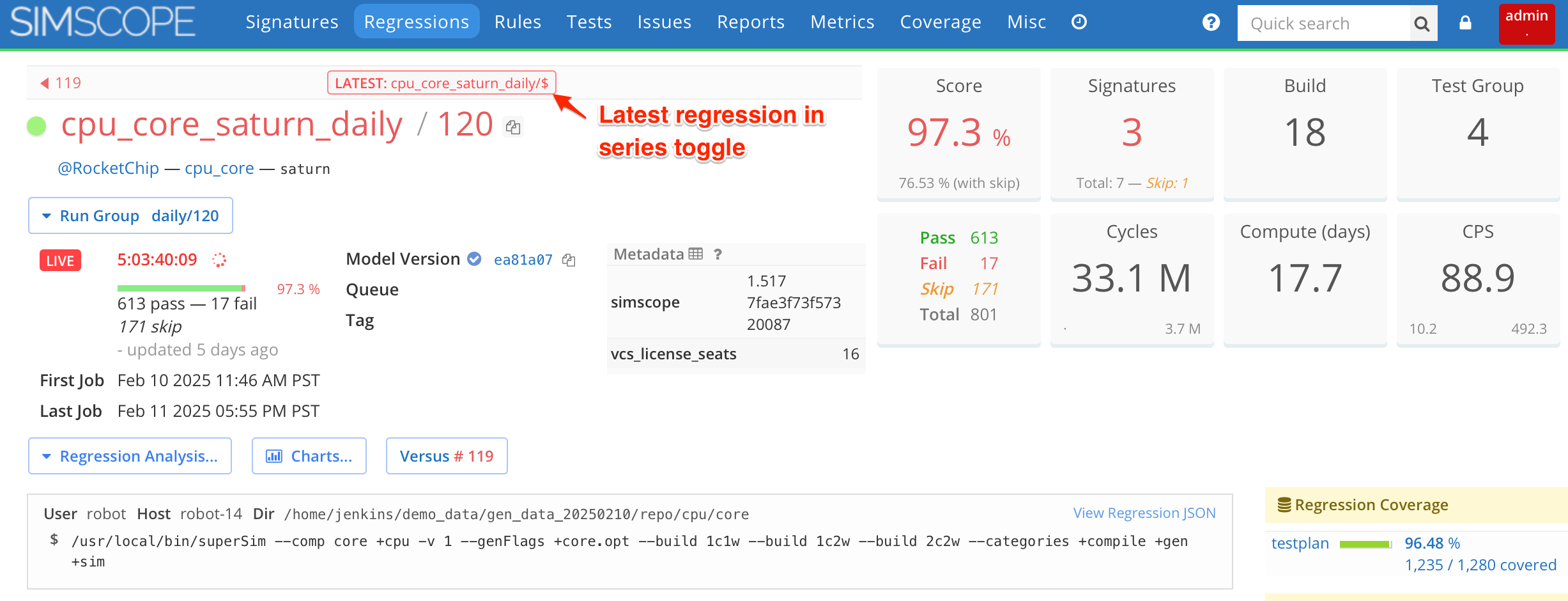Image resolution: width=1568 pixels, height=601 pixels.
Task: Click the 5:03:40:09 elapsed timer
Action: point(157,260)
